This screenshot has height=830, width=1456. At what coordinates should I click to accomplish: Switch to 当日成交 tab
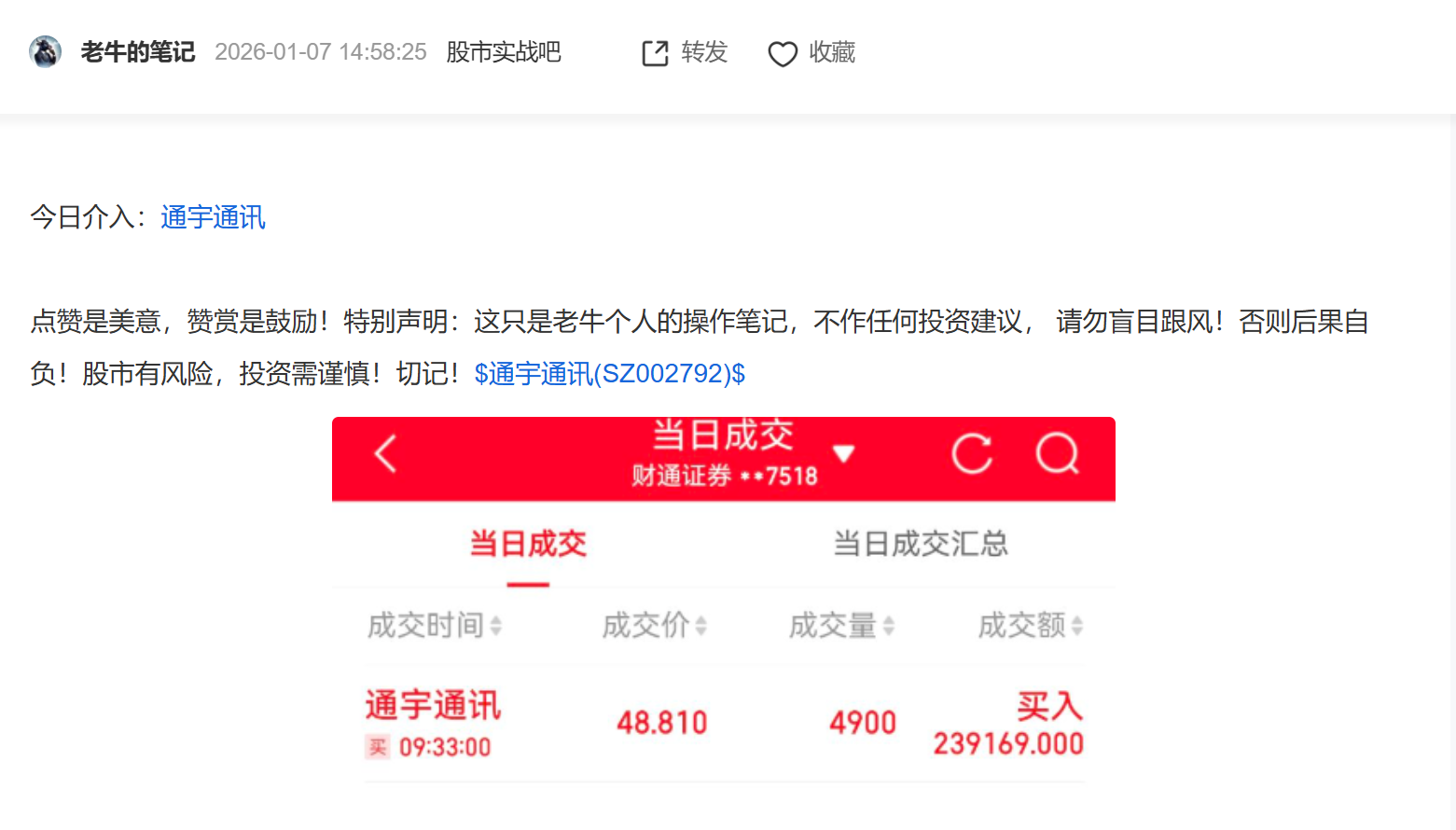point(528,544)
